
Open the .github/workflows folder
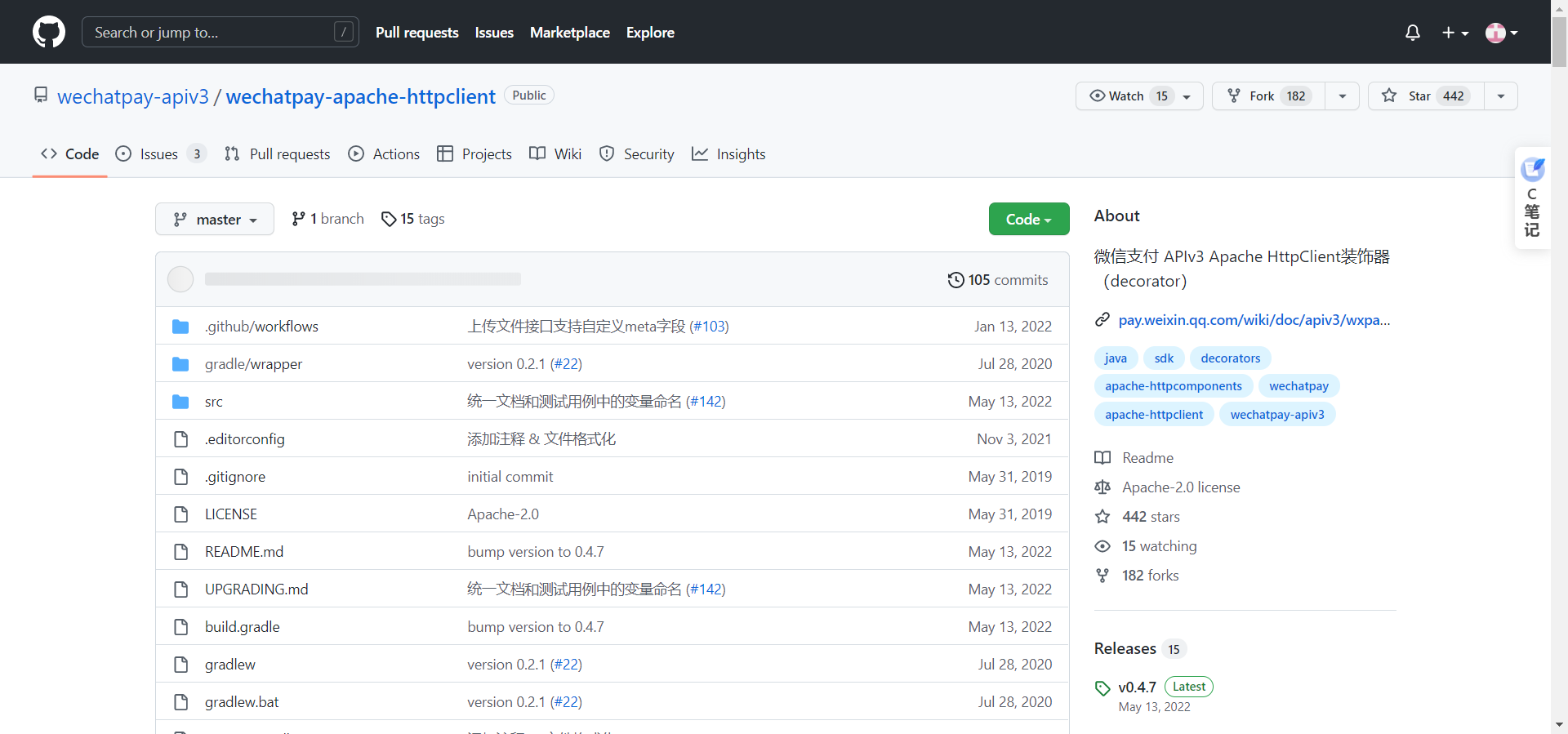click(x=261, y=327)
